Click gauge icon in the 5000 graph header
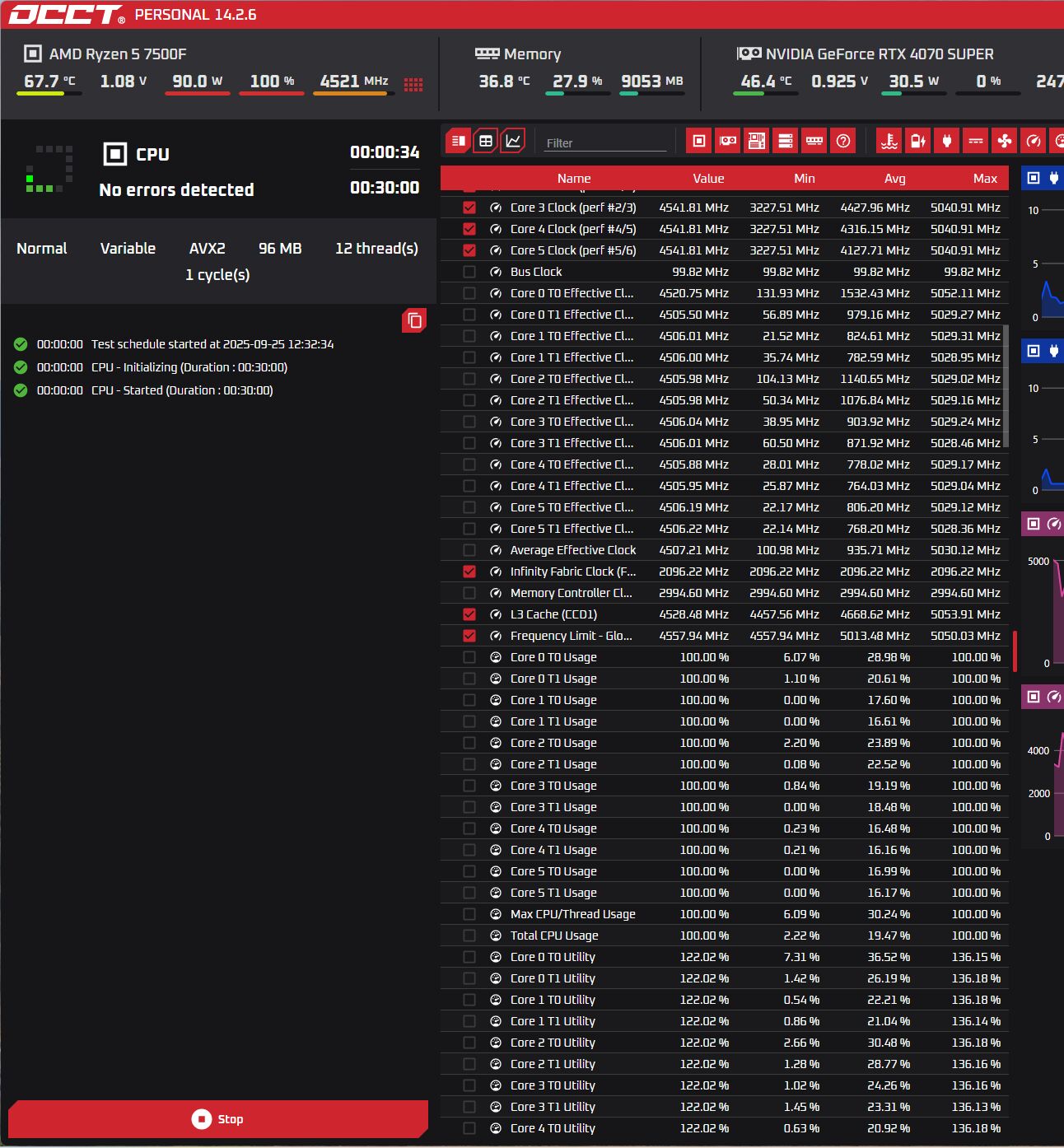This screenshot has height=1148, width=1064. coord(1054,524)
